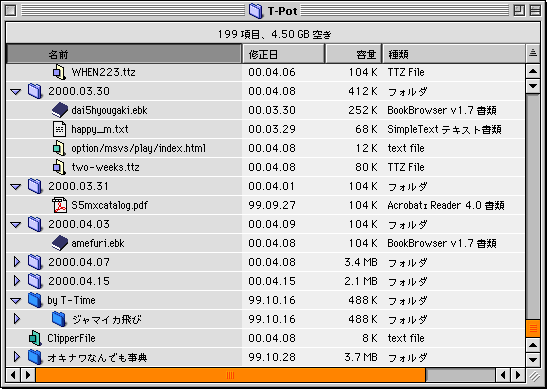Click the 199 項目、4.50 GB 空き status text
547x389 pixels.
point(274,34)
